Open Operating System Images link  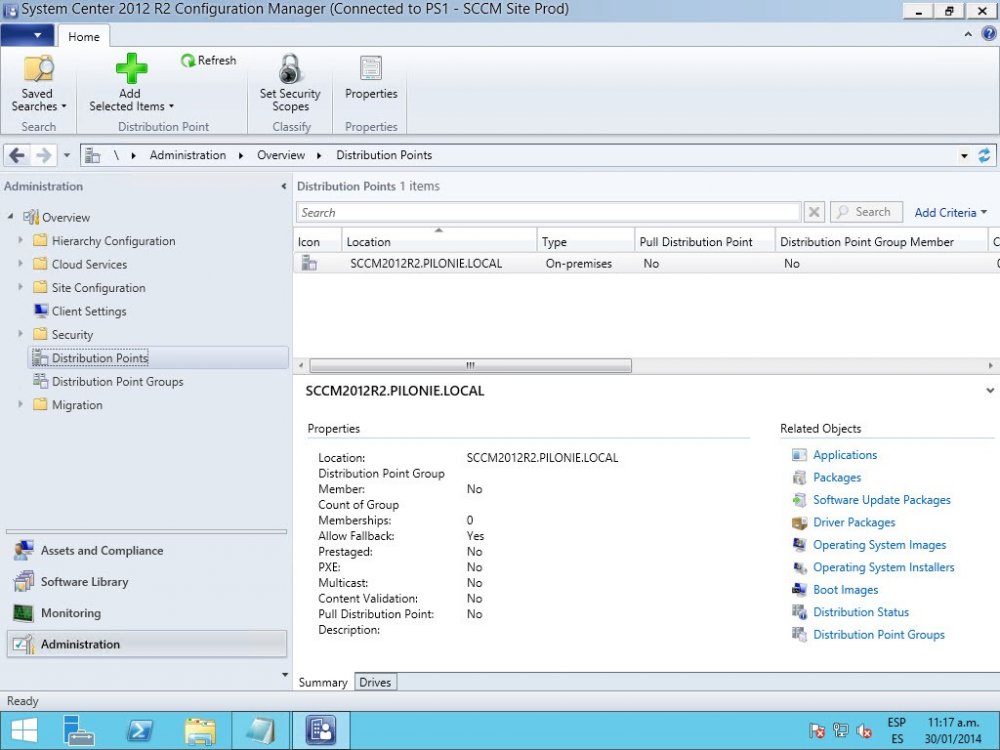pos(879,545)
